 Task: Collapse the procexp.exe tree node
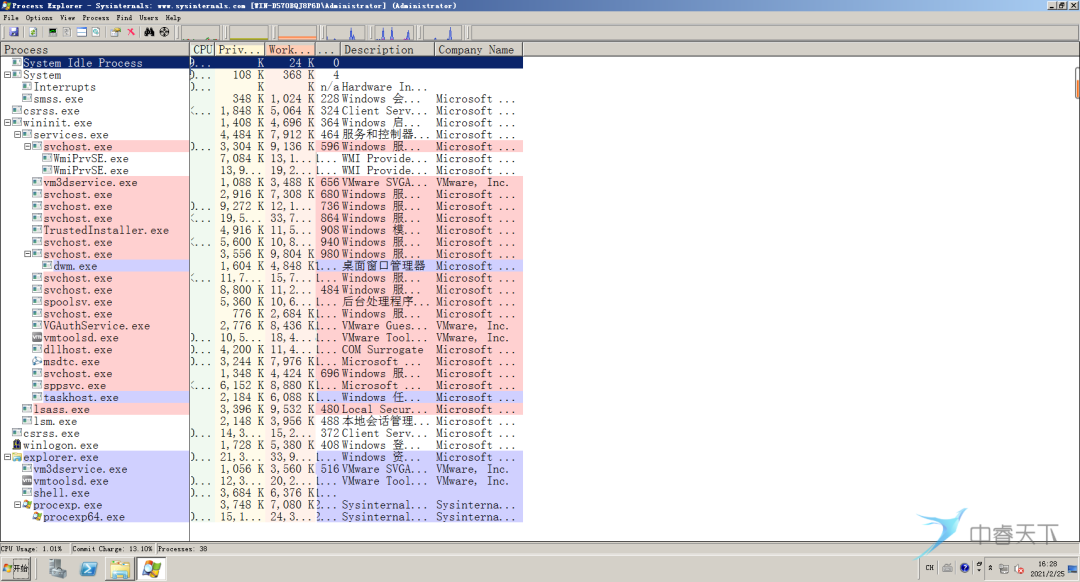(18, 505)
